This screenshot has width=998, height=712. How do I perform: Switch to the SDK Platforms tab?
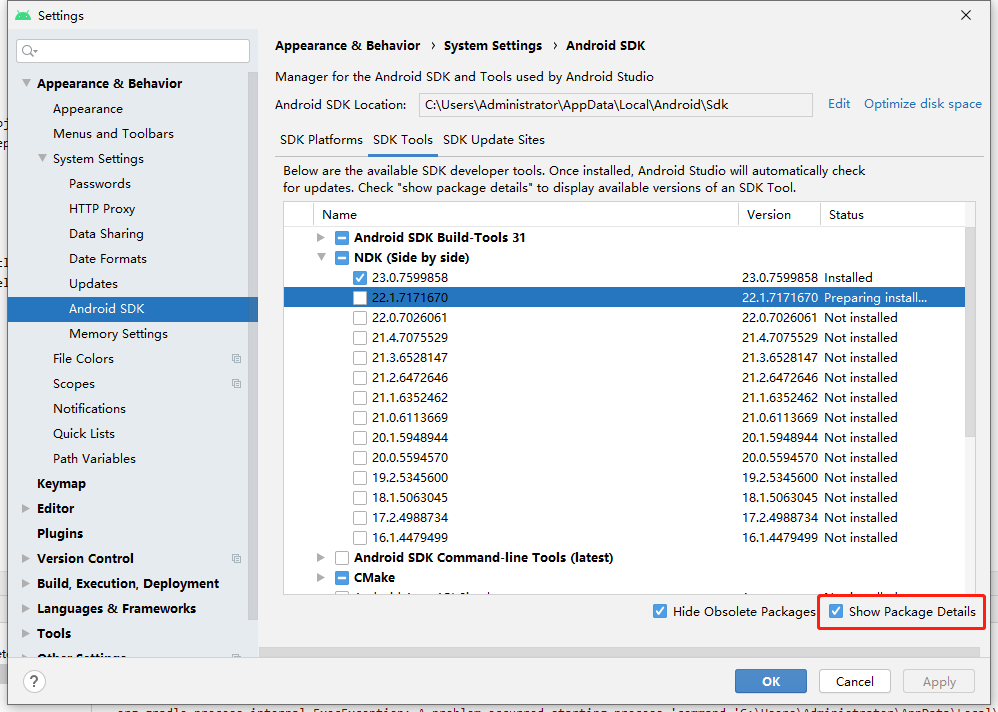(321, 140)
